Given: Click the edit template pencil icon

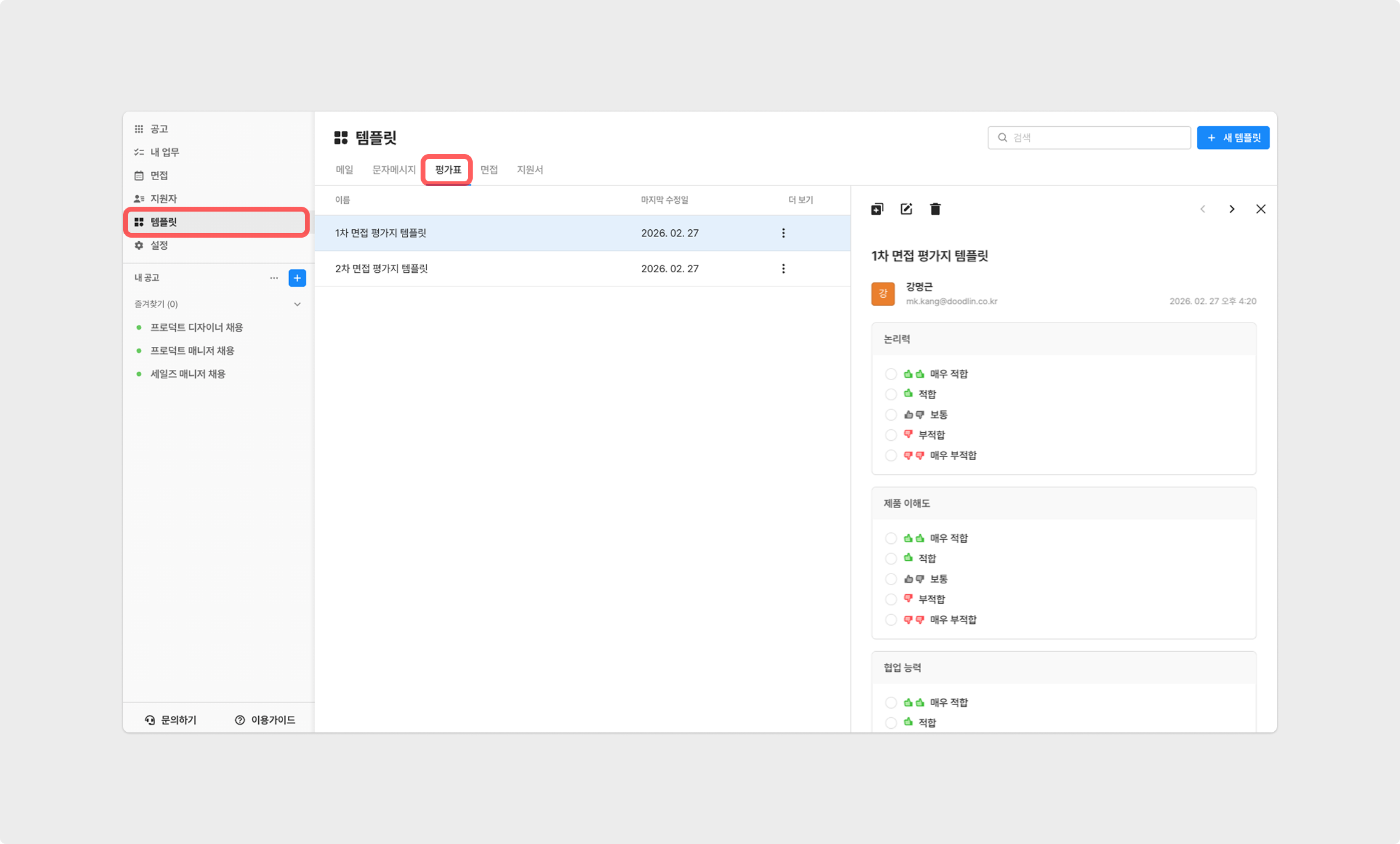Looking at the screenshot, I should click(906, 209).
